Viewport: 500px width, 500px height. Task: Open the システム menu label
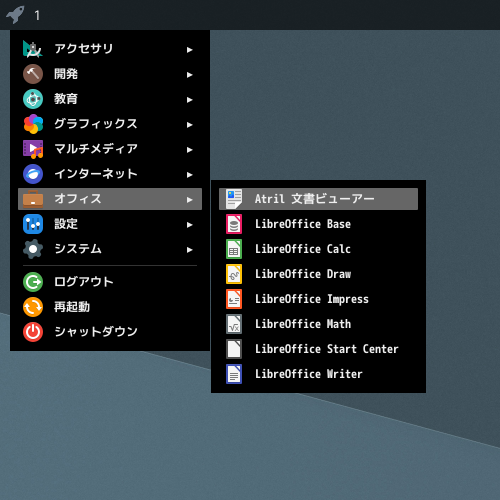tap(78, 249)
